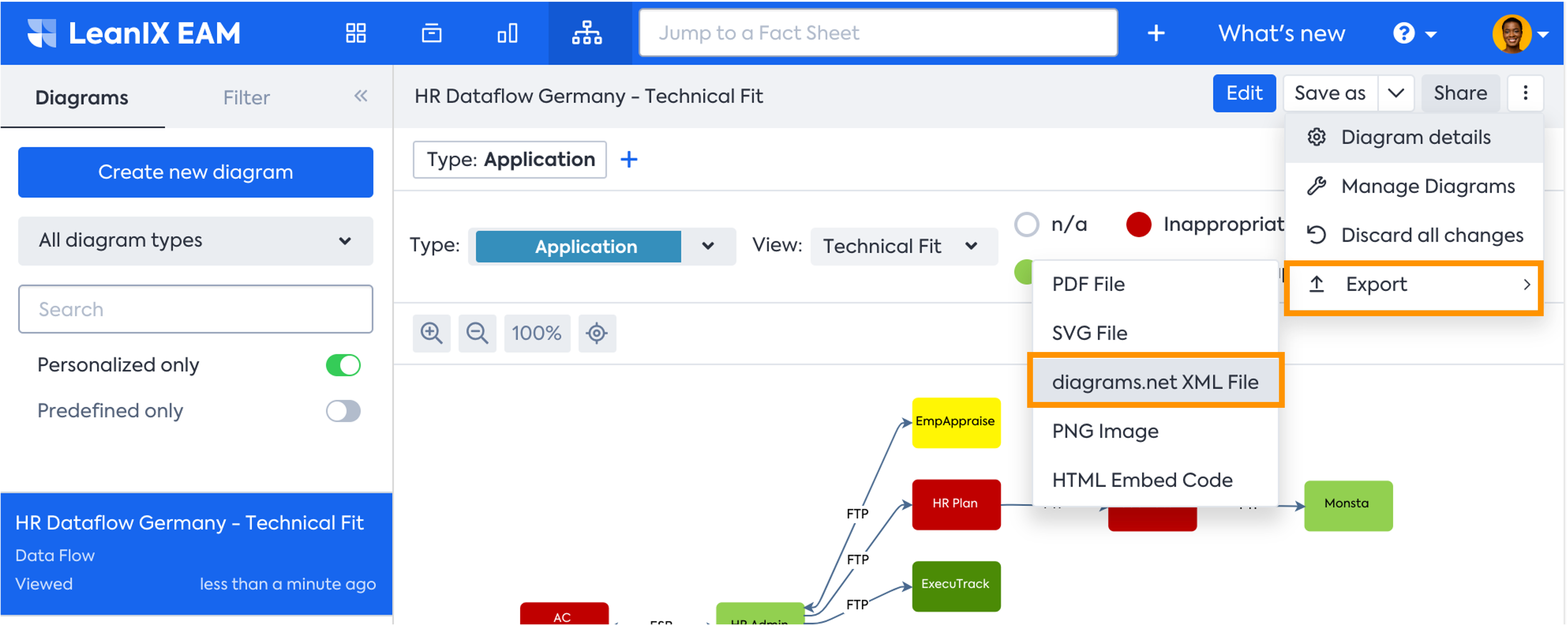Center diagram with the target icon
Screen dimensions: 1568x626
tap(597, 333)
